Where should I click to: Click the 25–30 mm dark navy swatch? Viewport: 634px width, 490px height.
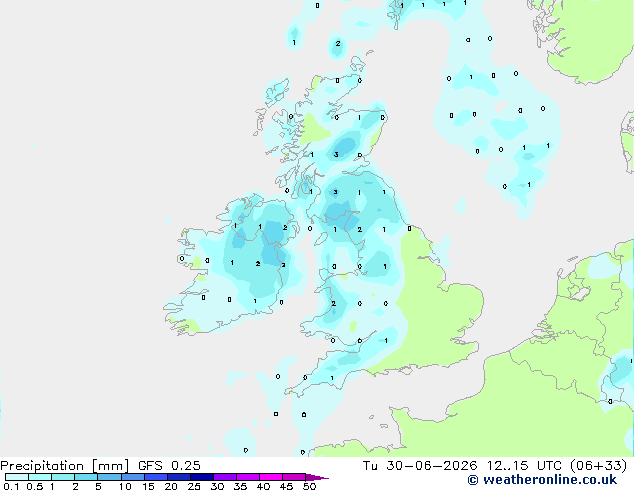(201, 477)
